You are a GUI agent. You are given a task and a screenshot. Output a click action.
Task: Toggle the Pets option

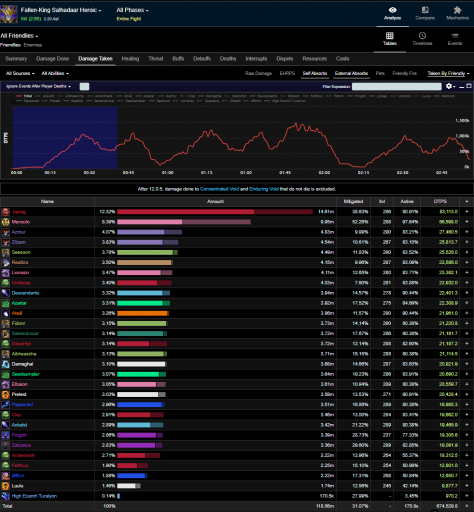coord(380,73)
